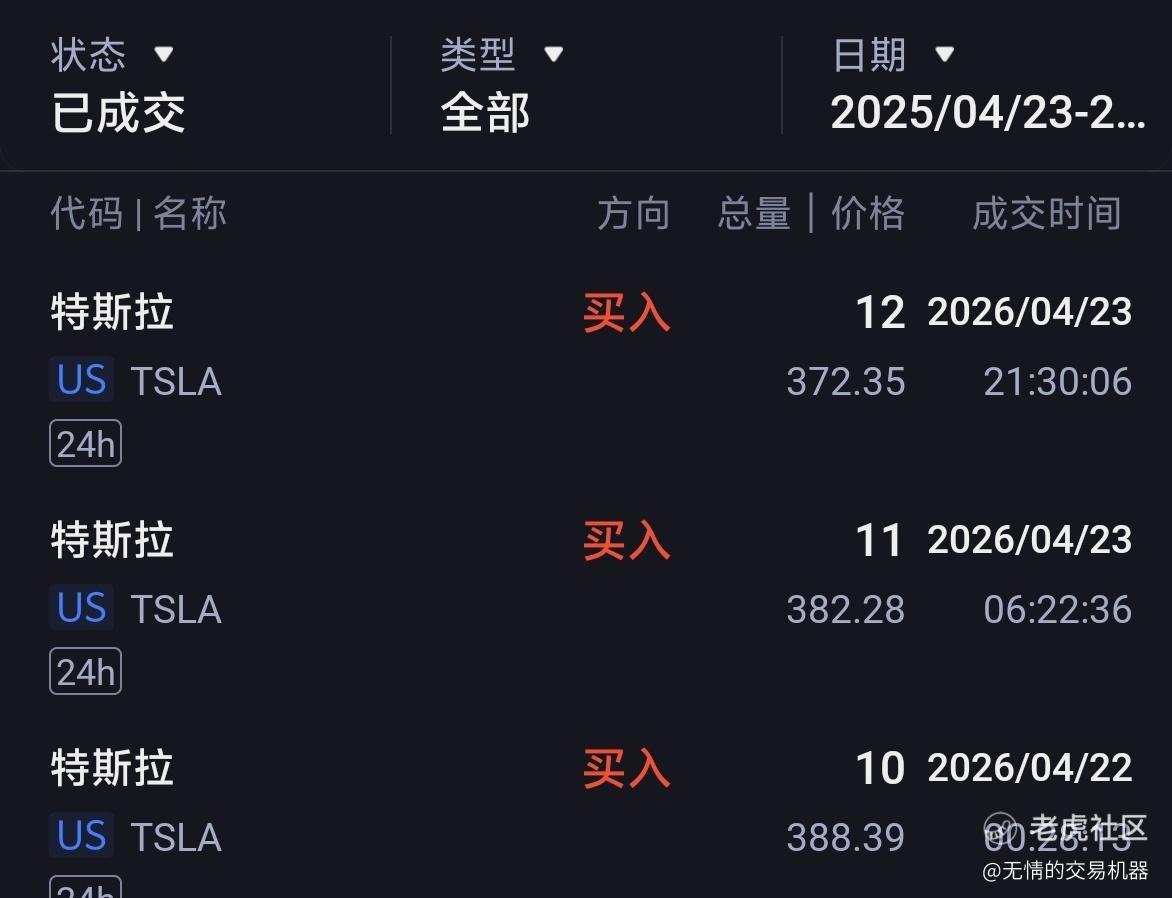Click the US market badge on third order
This screenshot has width=1172, height=898.
pyautogui.click(x=81, y=837)
